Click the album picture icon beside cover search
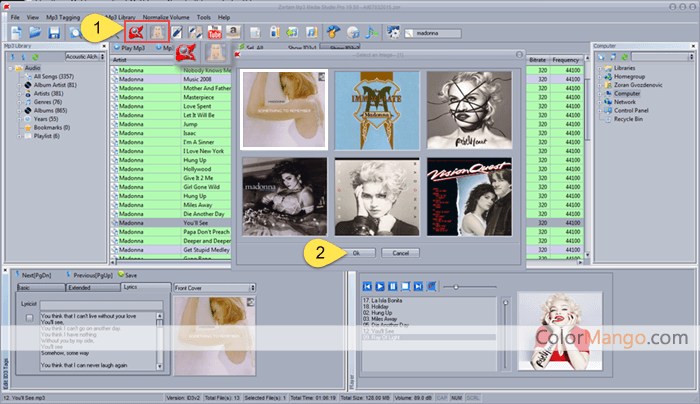The height and width of the screenshot is (404, 700). pos(158,32)
